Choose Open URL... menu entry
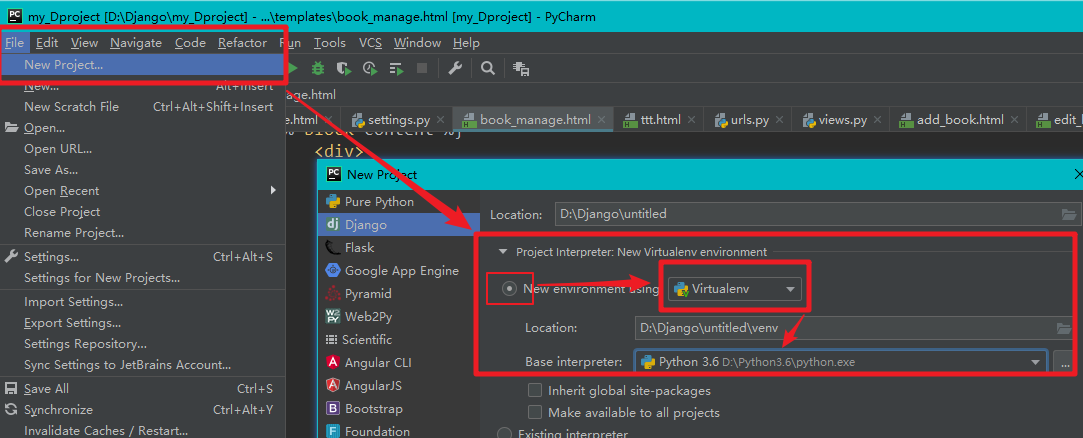Image resolution: width=1083 pixels, height=438 pixels. (x=142, y=149)
